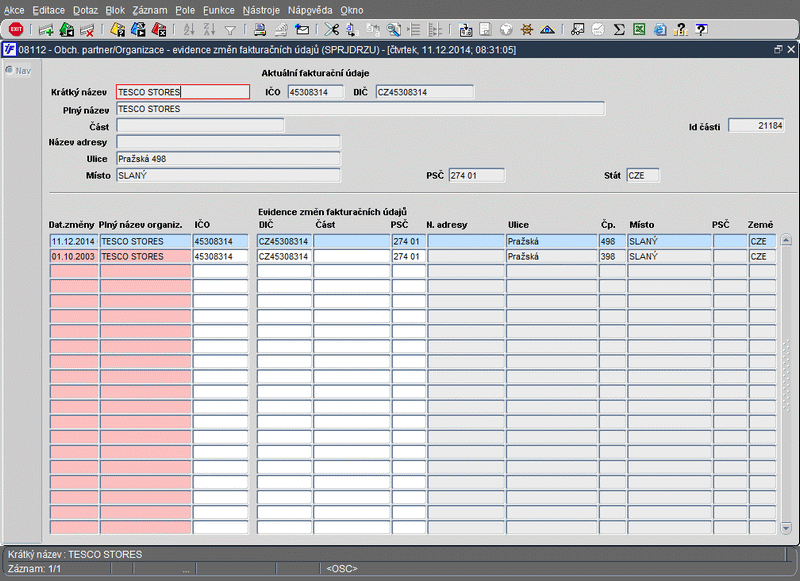This screenshot has height=581, width=800.
Task: Click the down arrow of table scrollbar
Action: [x=786, y=528]
